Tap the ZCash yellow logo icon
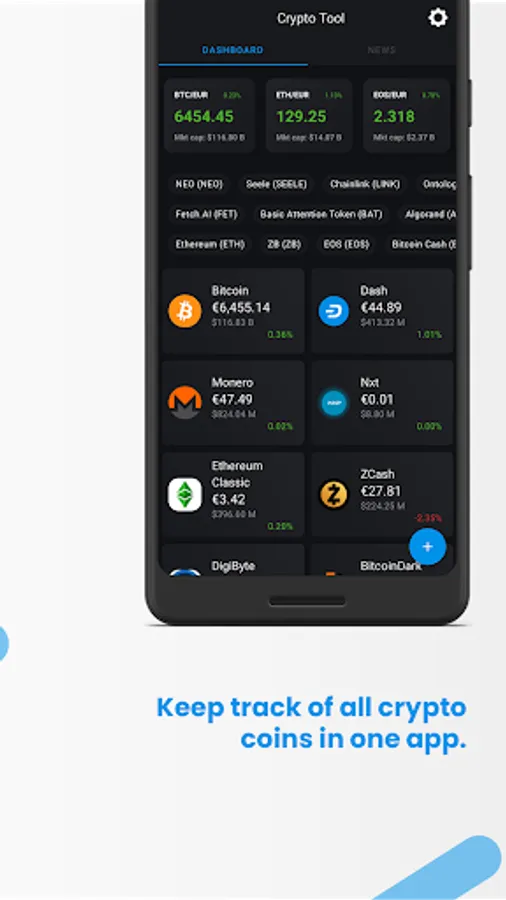Image resolution: width=506 pixels, height=900 pixels. click(x=333, y=494)
